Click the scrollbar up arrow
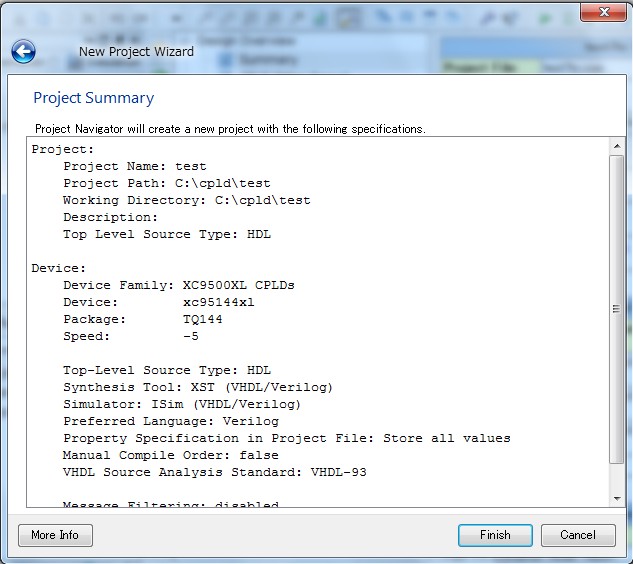The height and width of the screenshot is (564, 633). 617,146
